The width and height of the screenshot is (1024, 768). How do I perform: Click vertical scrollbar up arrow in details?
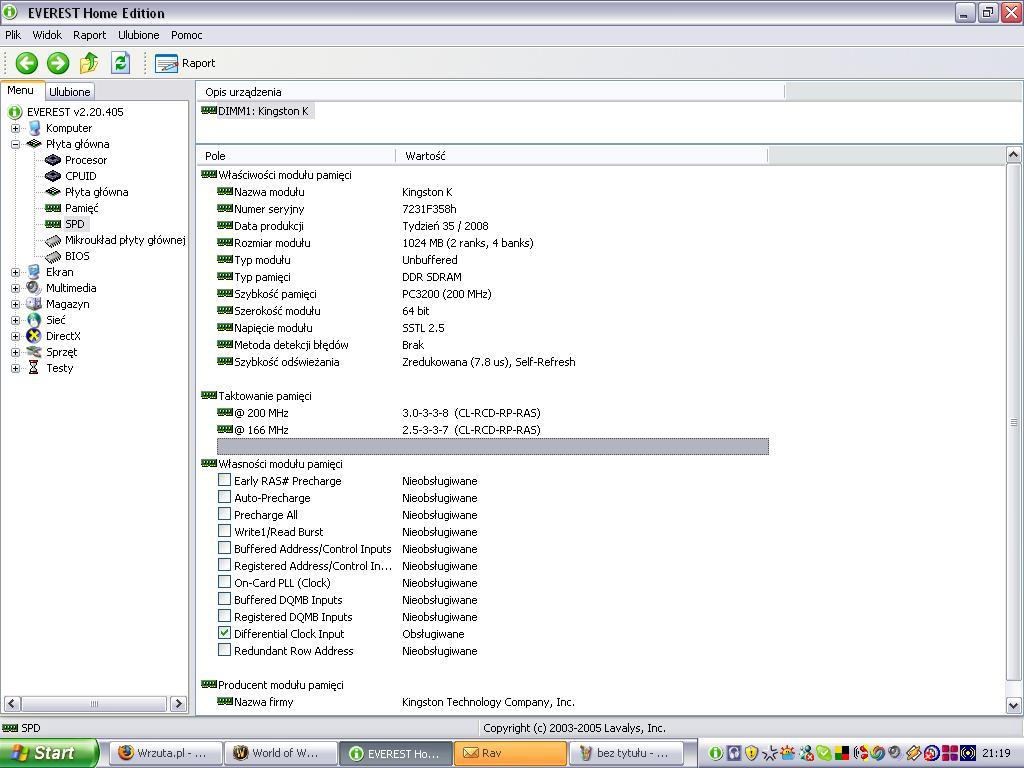point(1013,155)
